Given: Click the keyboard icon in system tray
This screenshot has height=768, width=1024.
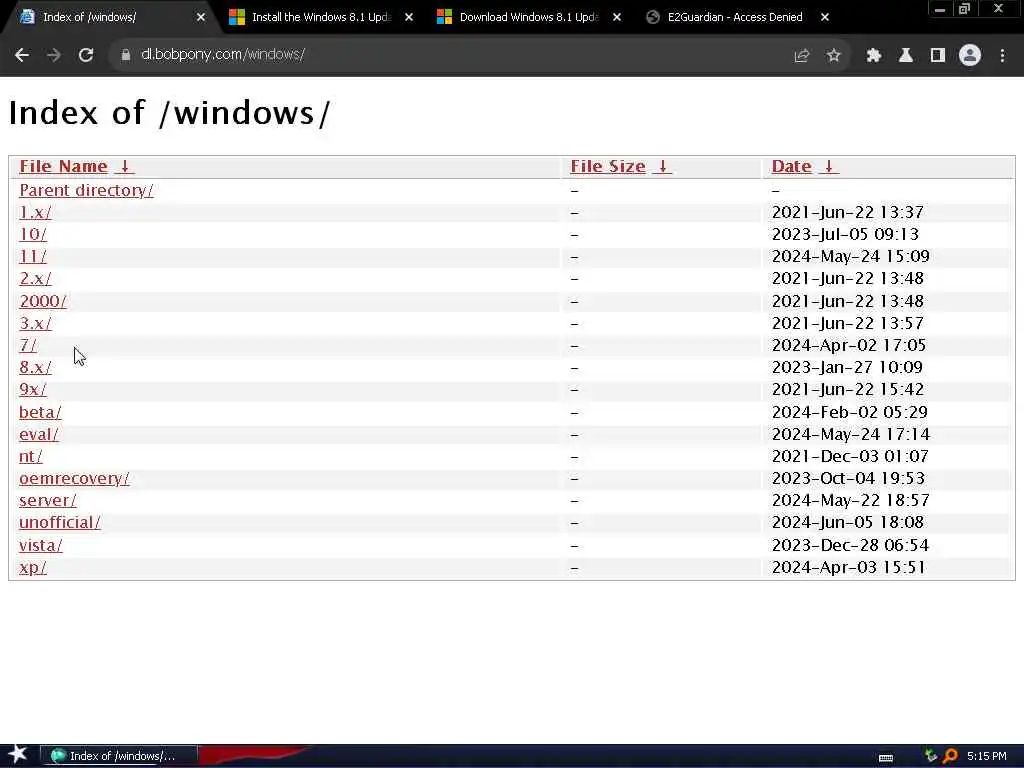Looking at the screenshot, I should (886, 757).
